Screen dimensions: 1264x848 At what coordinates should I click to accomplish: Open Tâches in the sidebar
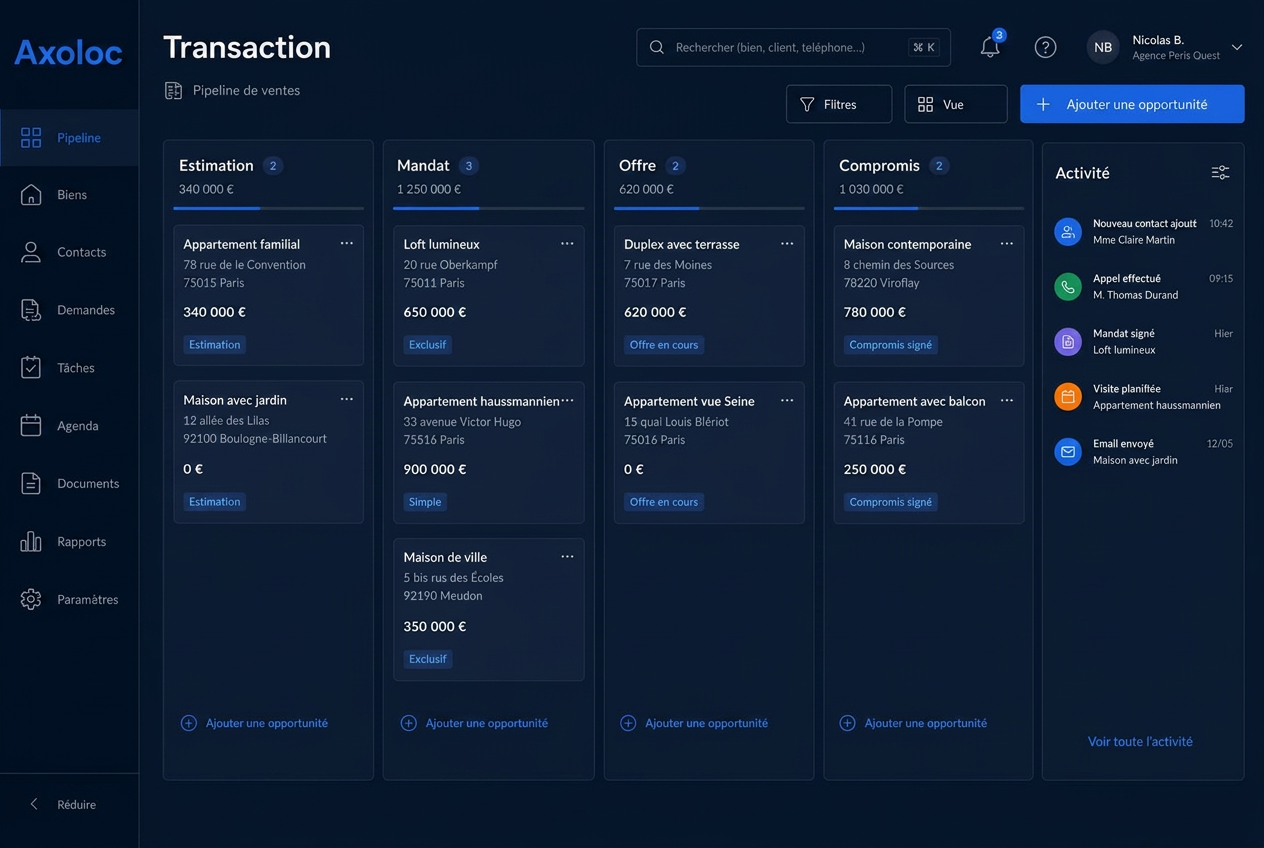[x=69, y=368]
